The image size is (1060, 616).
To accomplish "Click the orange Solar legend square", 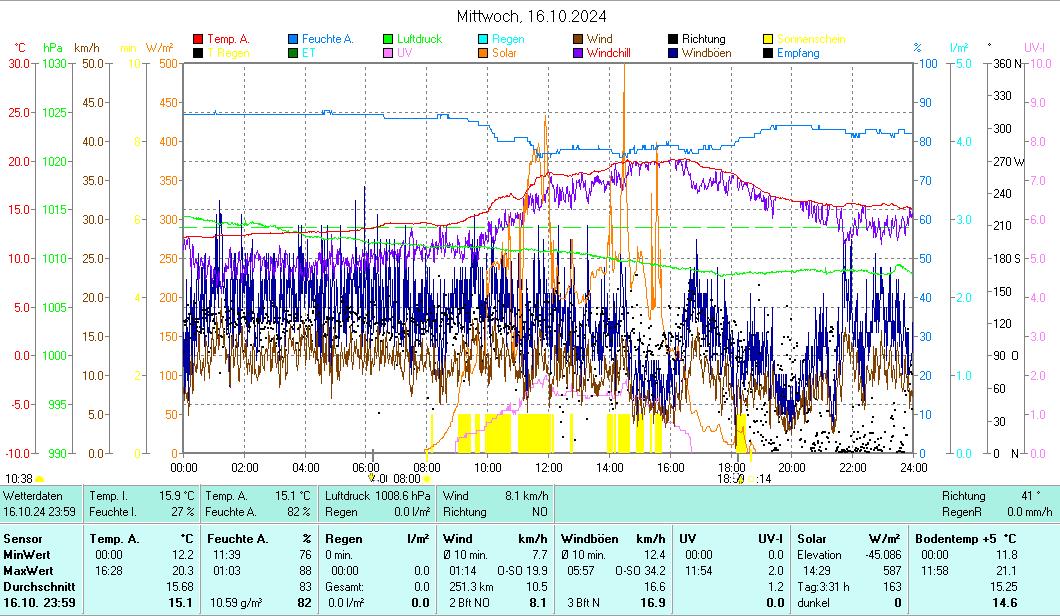I will pos(483,53).
